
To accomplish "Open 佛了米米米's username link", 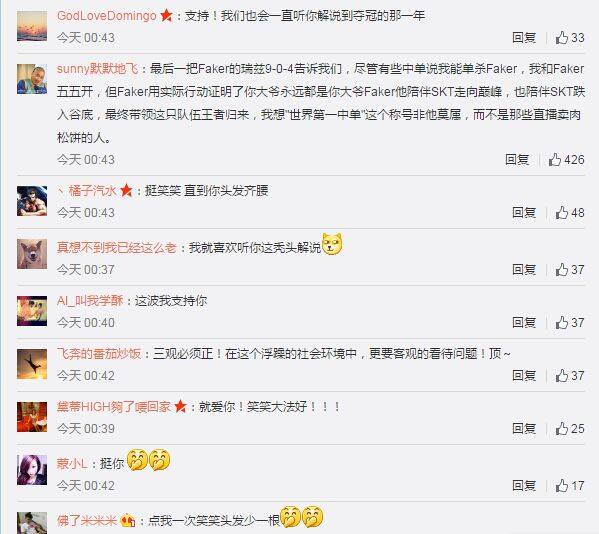I will pyautogui.click(x=87, y=521).
